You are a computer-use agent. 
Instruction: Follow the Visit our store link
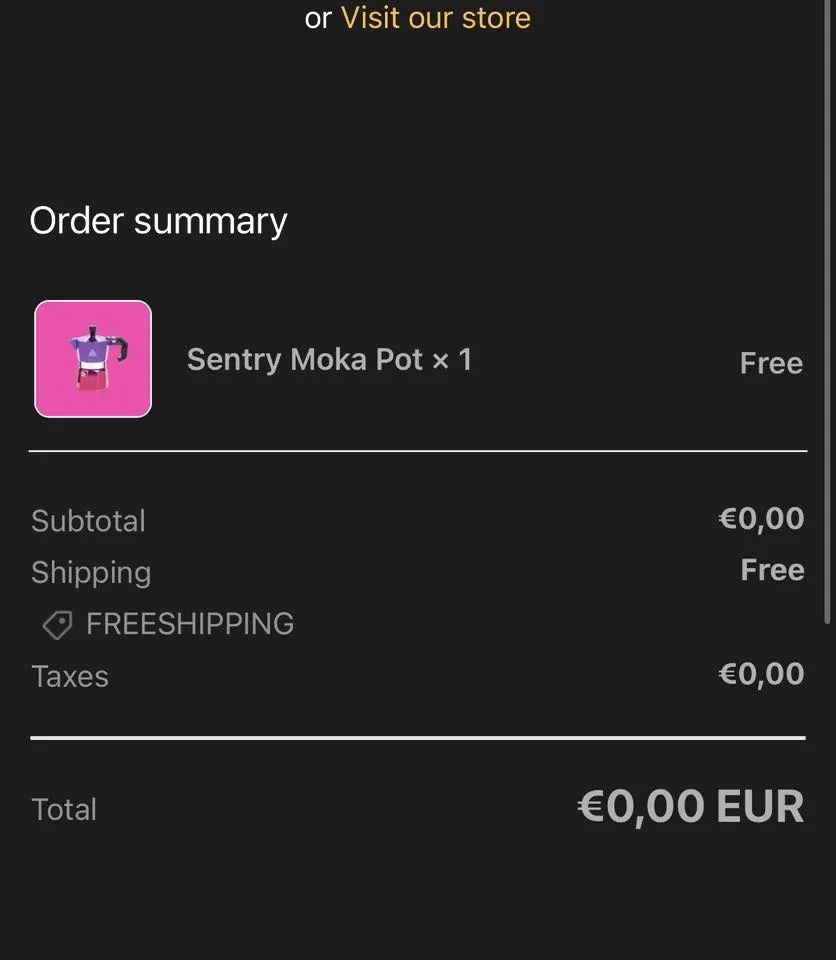(436, 17)
